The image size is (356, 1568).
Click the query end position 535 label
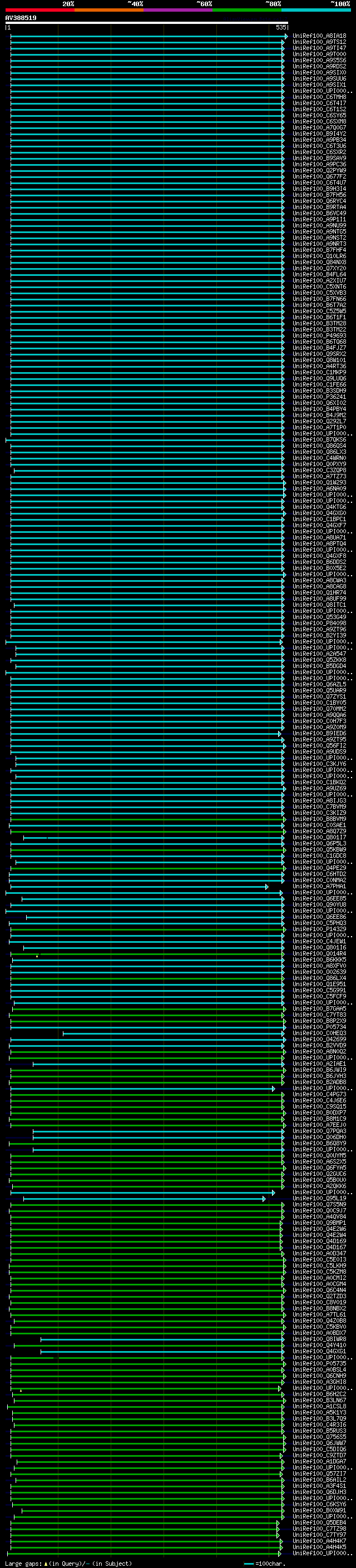(x=280, y=27)
